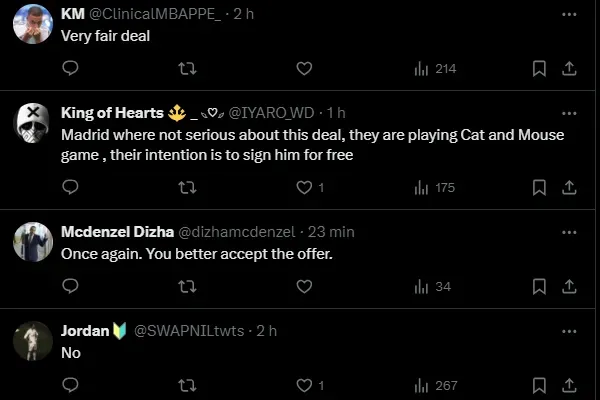Open more options for KM's tweet
This screenshot has height=400, width=600.
pos(569,14)
